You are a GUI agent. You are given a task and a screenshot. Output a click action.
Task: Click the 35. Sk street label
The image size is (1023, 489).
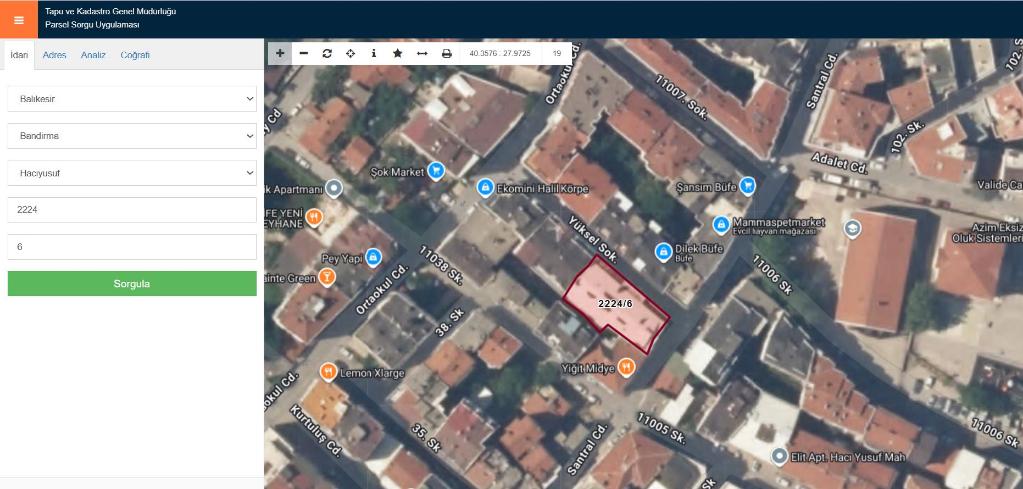pyautogui.click(x=426, y=439)
